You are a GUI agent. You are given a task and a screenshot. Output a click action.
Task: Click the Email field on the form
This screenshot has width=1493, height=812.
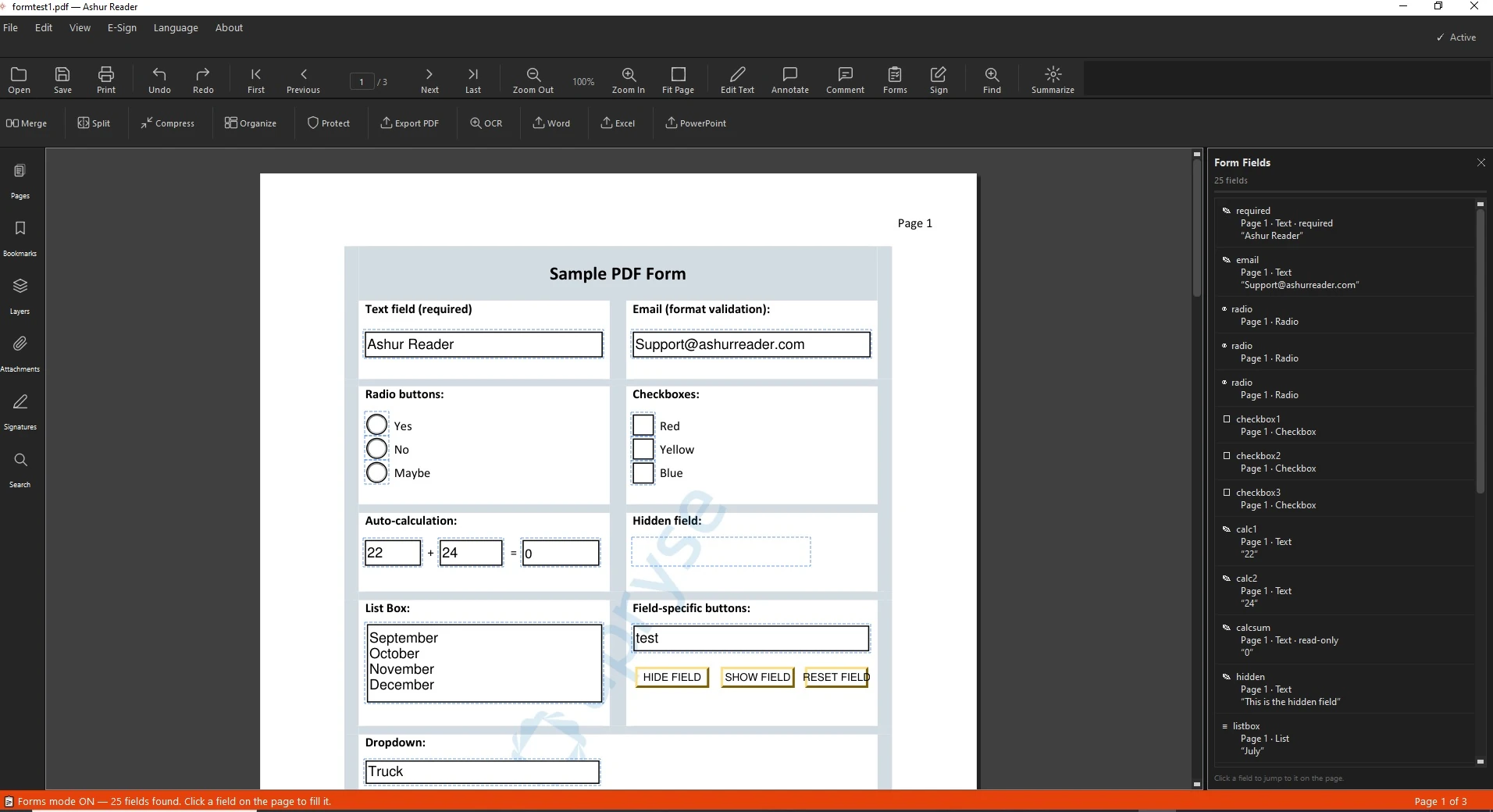(751, 344)
